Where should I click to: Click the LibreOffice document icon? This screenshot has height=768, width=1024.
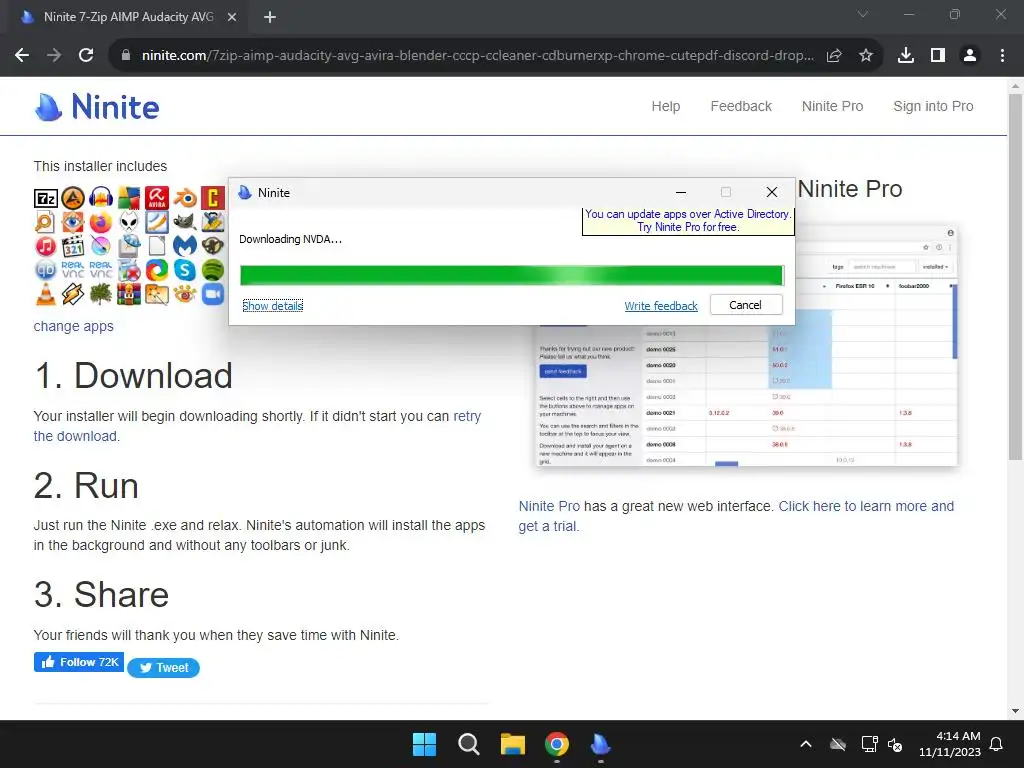pos(157,246)
